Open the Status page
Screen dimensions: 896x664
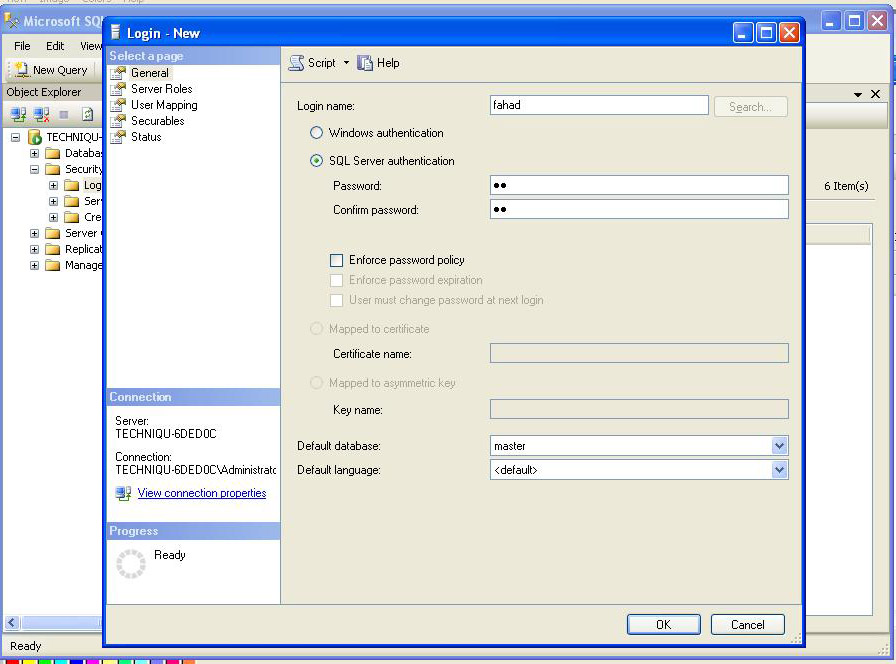click(147, 136)
